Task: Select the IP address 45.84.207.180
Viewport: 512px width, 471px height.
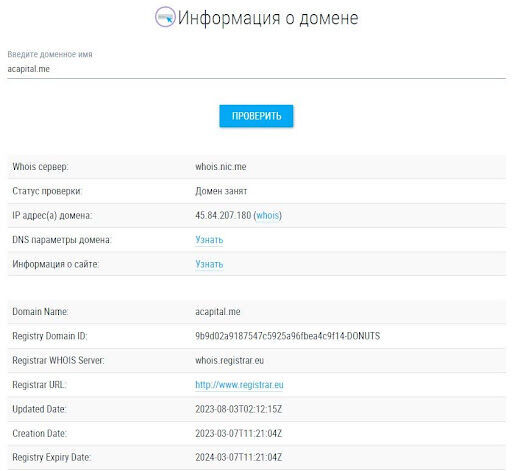Action: pos(223,215)
